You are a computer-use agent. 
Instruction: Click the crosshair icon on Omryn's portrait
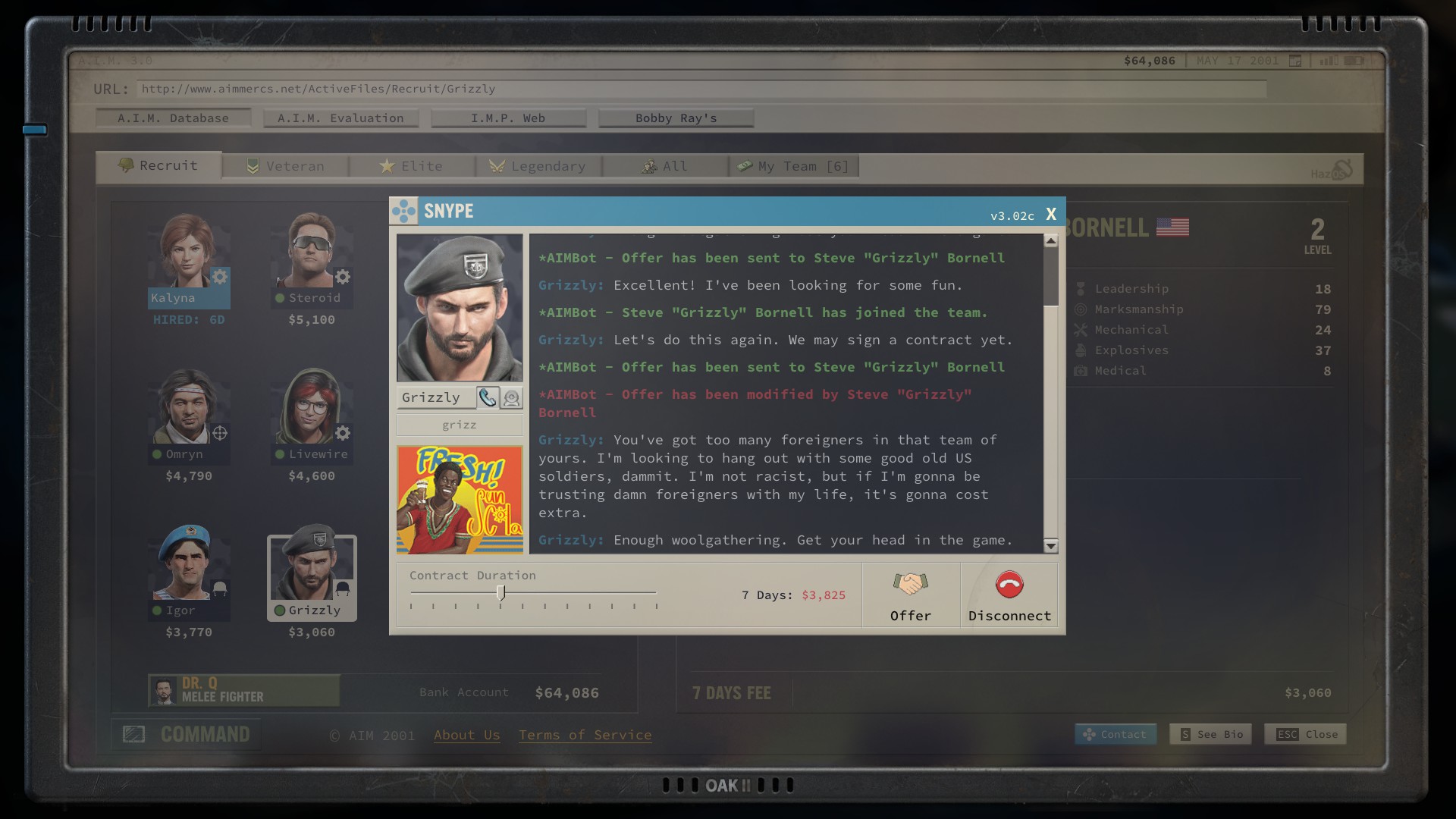pos(220,433)
